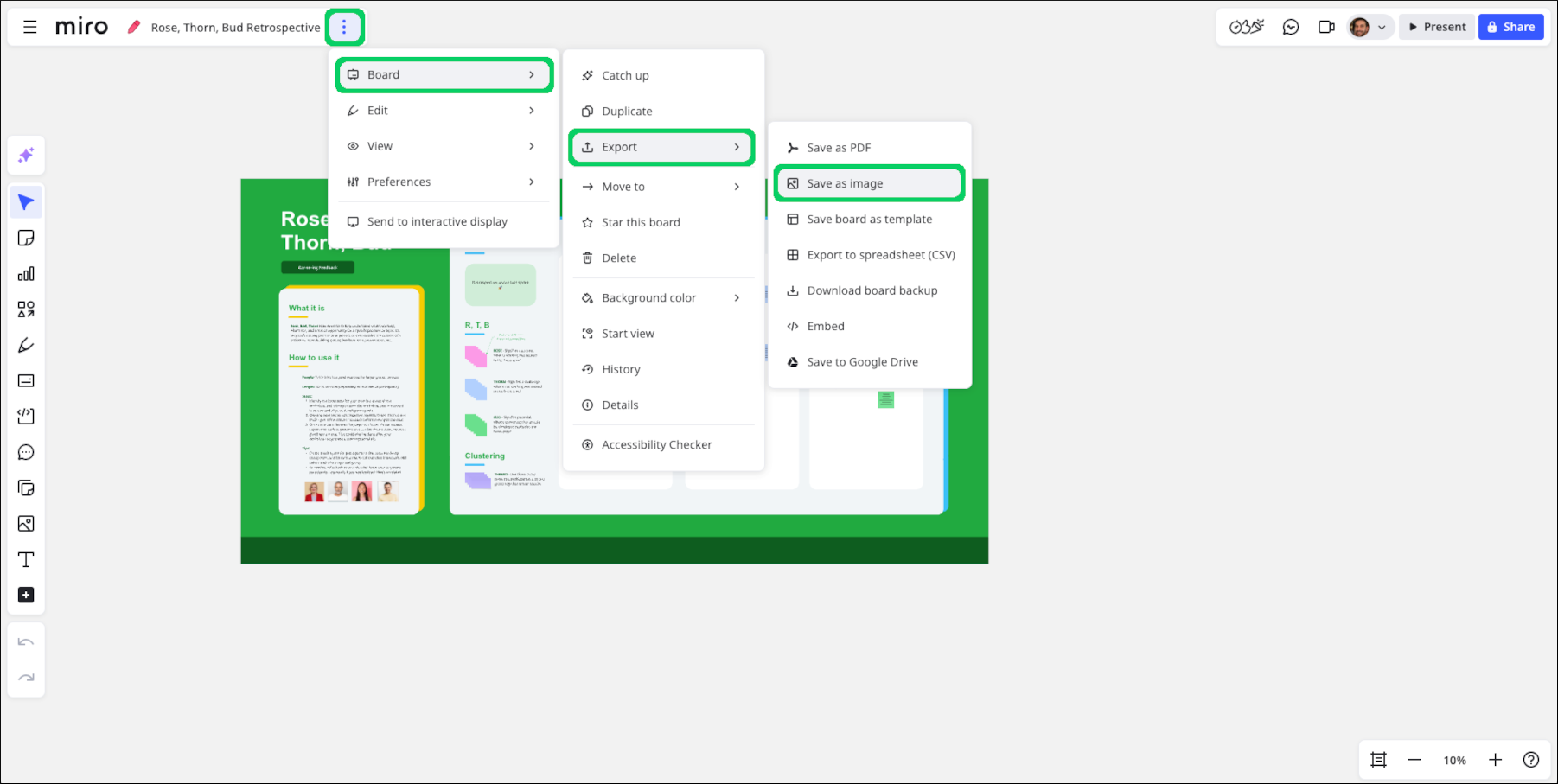The image size is (1558, 784).
Task: Select the sticky note tool
Action: [26, 239]
